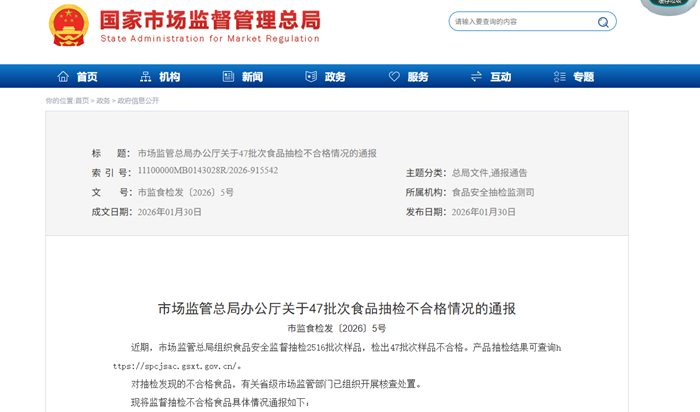The image size is (700, 412).
Task: Select the index number 11100000MB0143028R/2026-915542
Action: click(x=208, y=171)
